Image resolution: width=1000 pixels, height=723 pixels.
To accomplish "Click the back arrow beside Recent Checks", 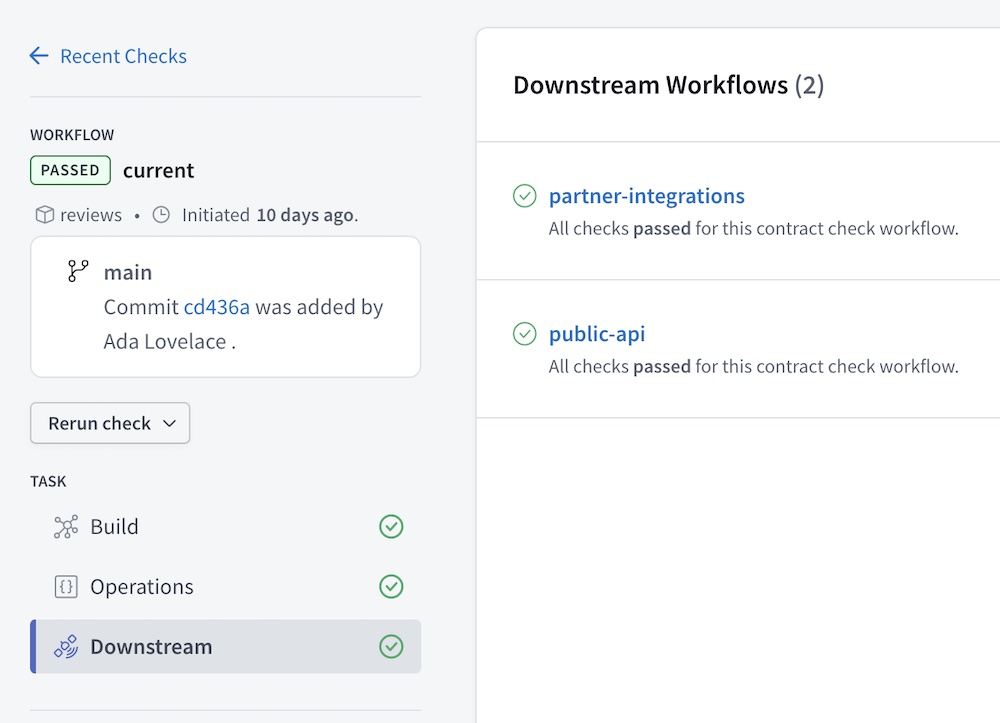I will [x=38, y=56].
